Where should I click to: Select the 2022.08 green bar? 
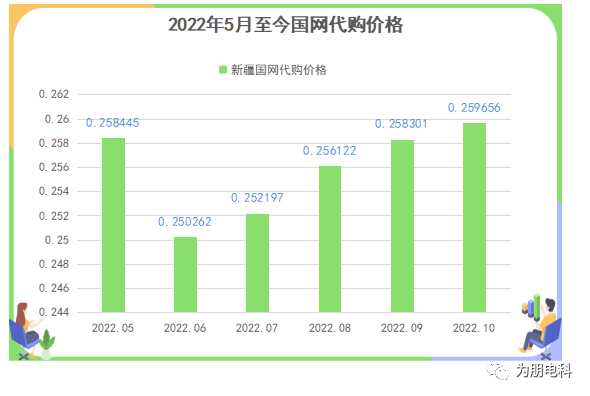click(x=330, y=239)
